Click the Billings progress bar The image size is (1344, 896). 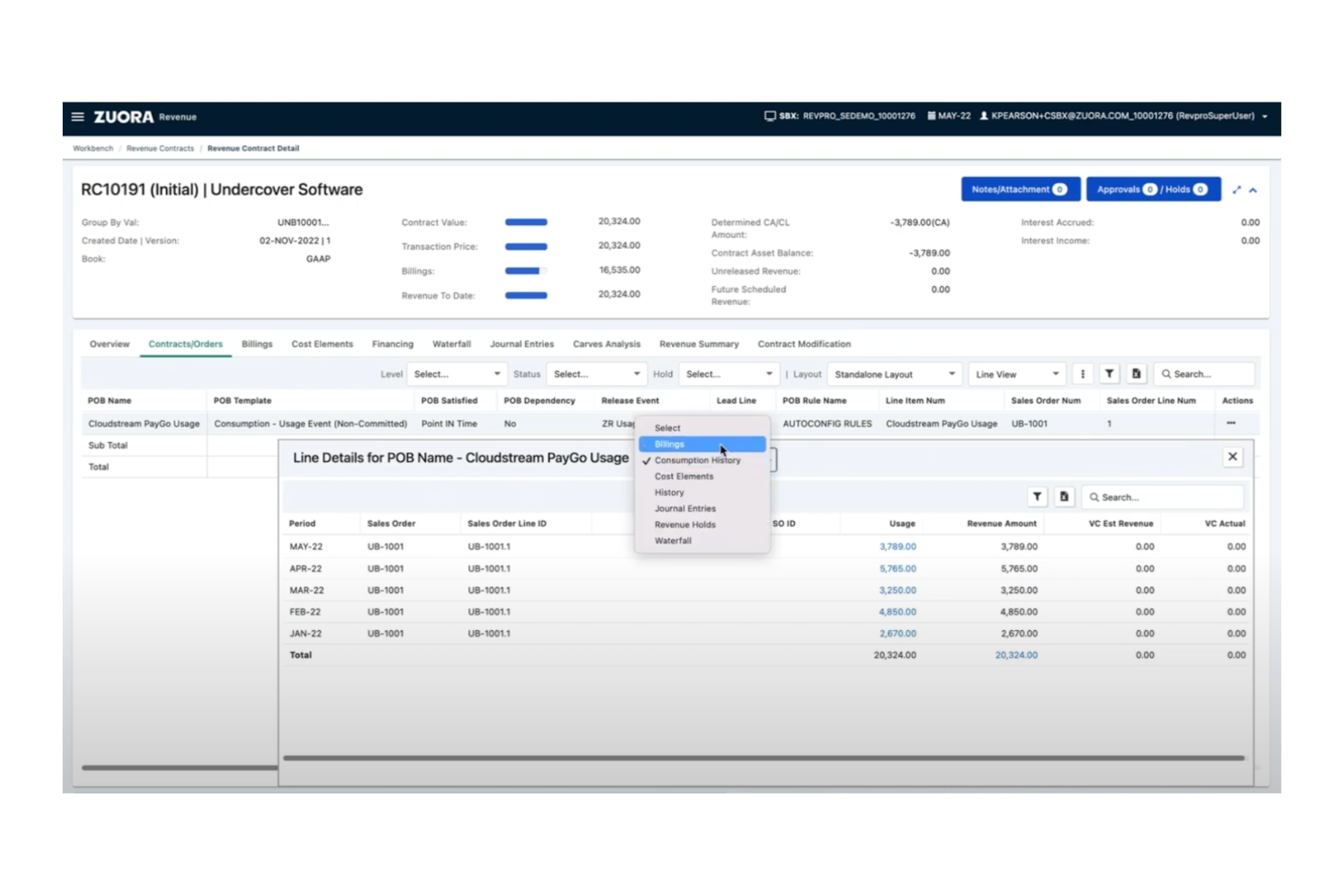coord(526,271)
